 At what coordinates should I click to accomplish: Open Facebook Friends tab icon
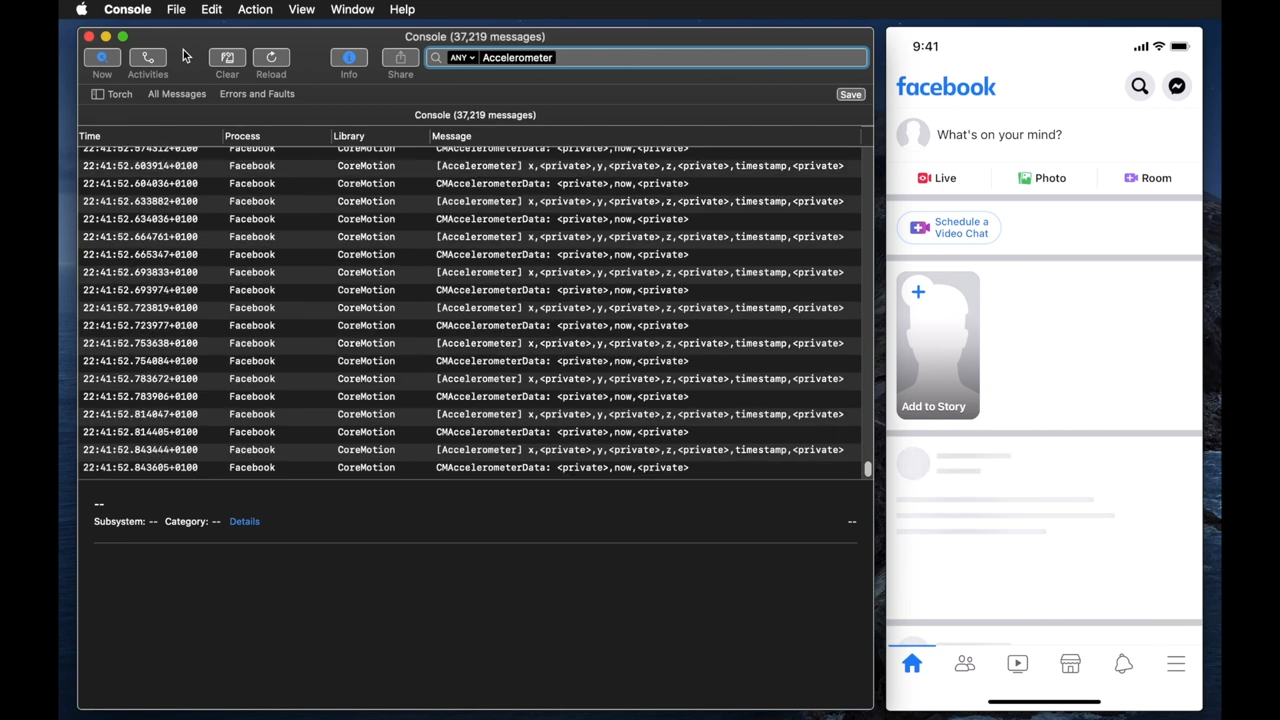click(965, 664)
